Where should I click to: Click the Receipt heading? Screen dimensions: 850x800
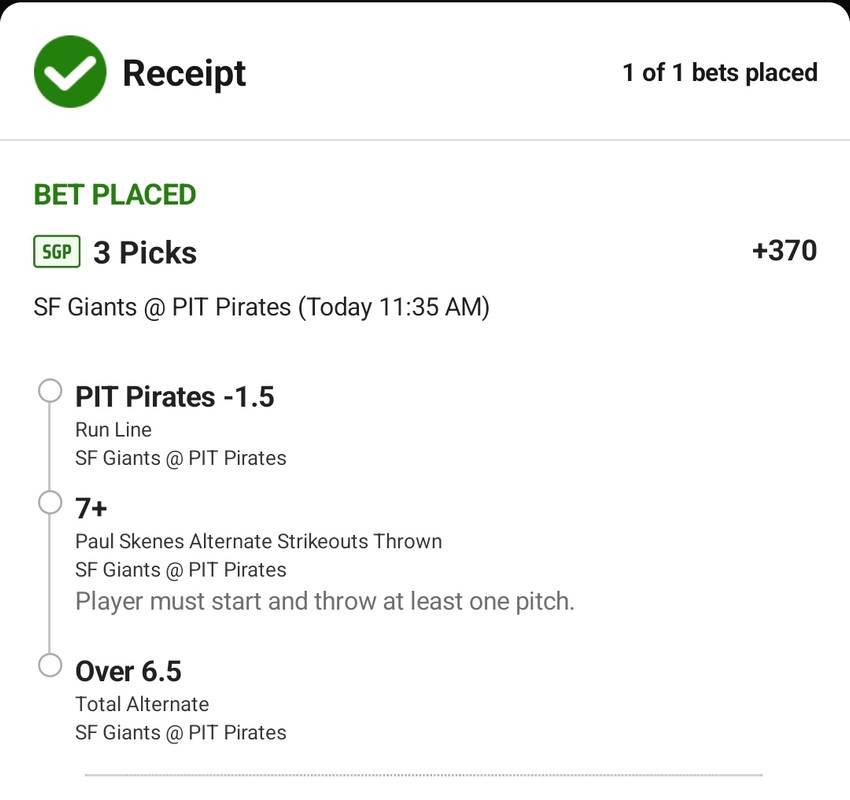point(184,74)
